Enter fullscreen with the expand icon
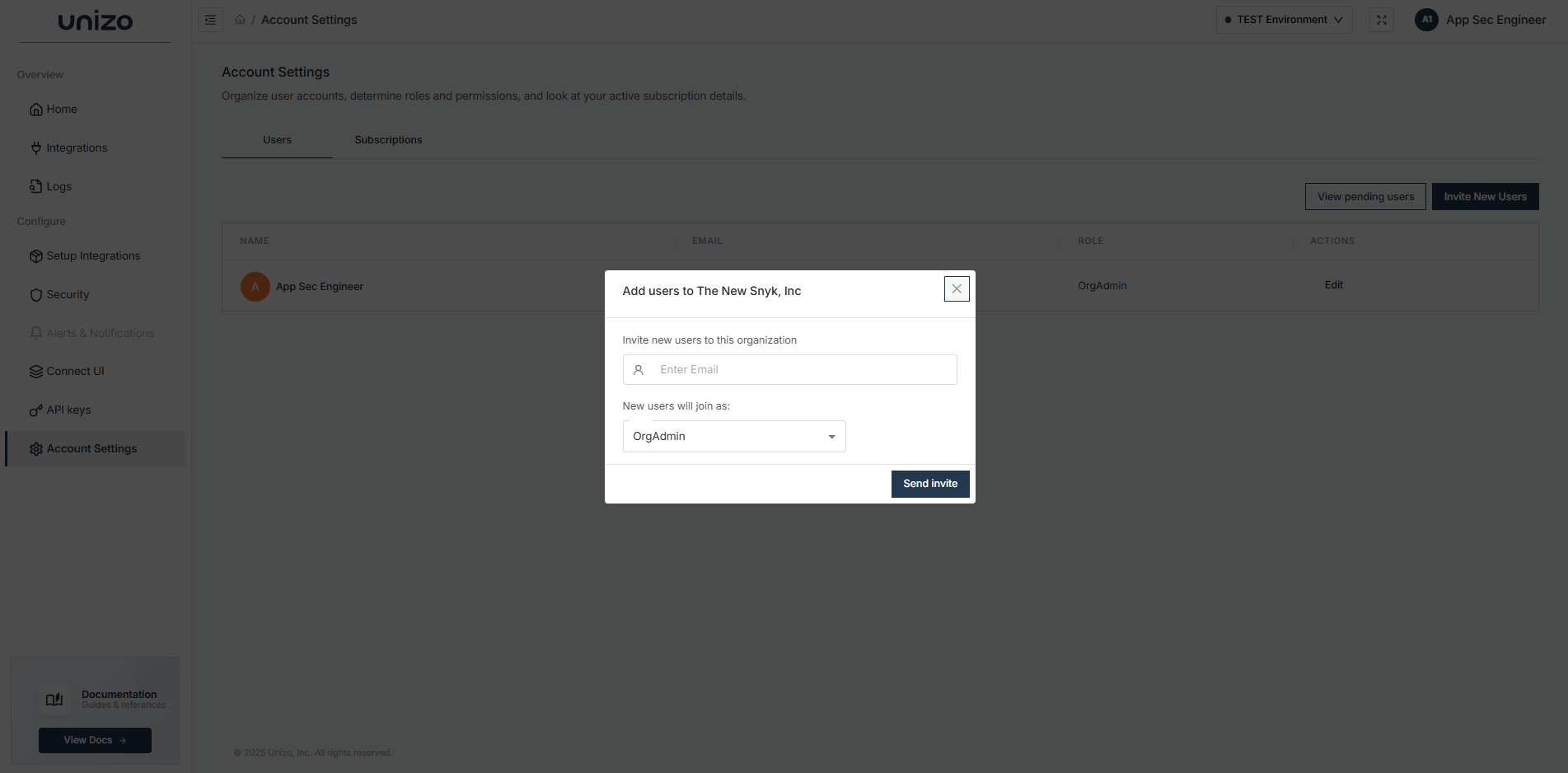This screenshot has width=1568, height=773. [1382, 20]
